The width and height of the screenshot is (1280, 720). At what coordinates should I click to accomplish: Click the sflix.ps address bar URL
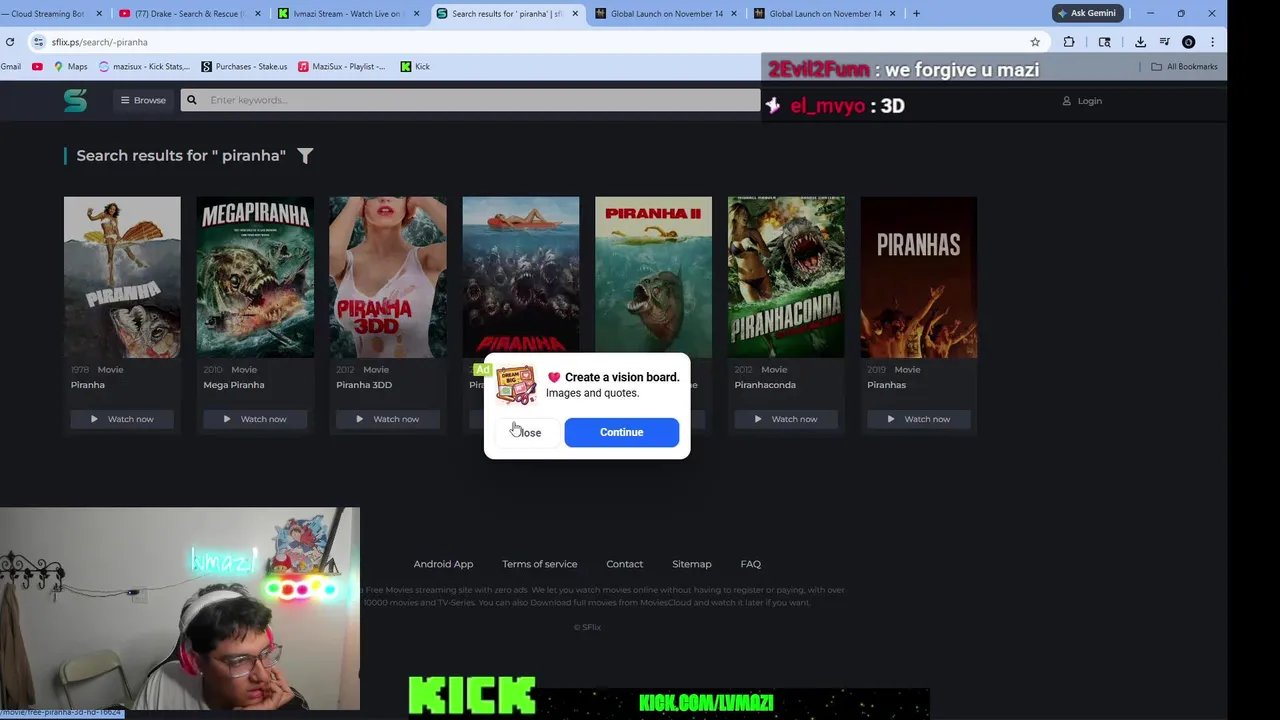click(x=100, y=42)
